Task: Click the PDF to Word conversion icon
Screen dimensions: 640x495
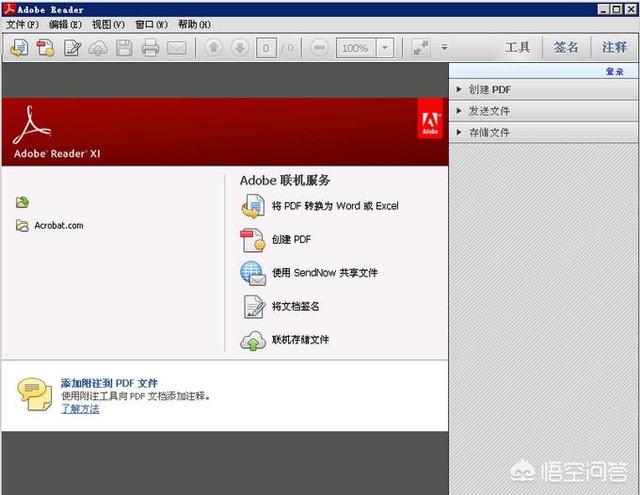Action: coord(253,206)
